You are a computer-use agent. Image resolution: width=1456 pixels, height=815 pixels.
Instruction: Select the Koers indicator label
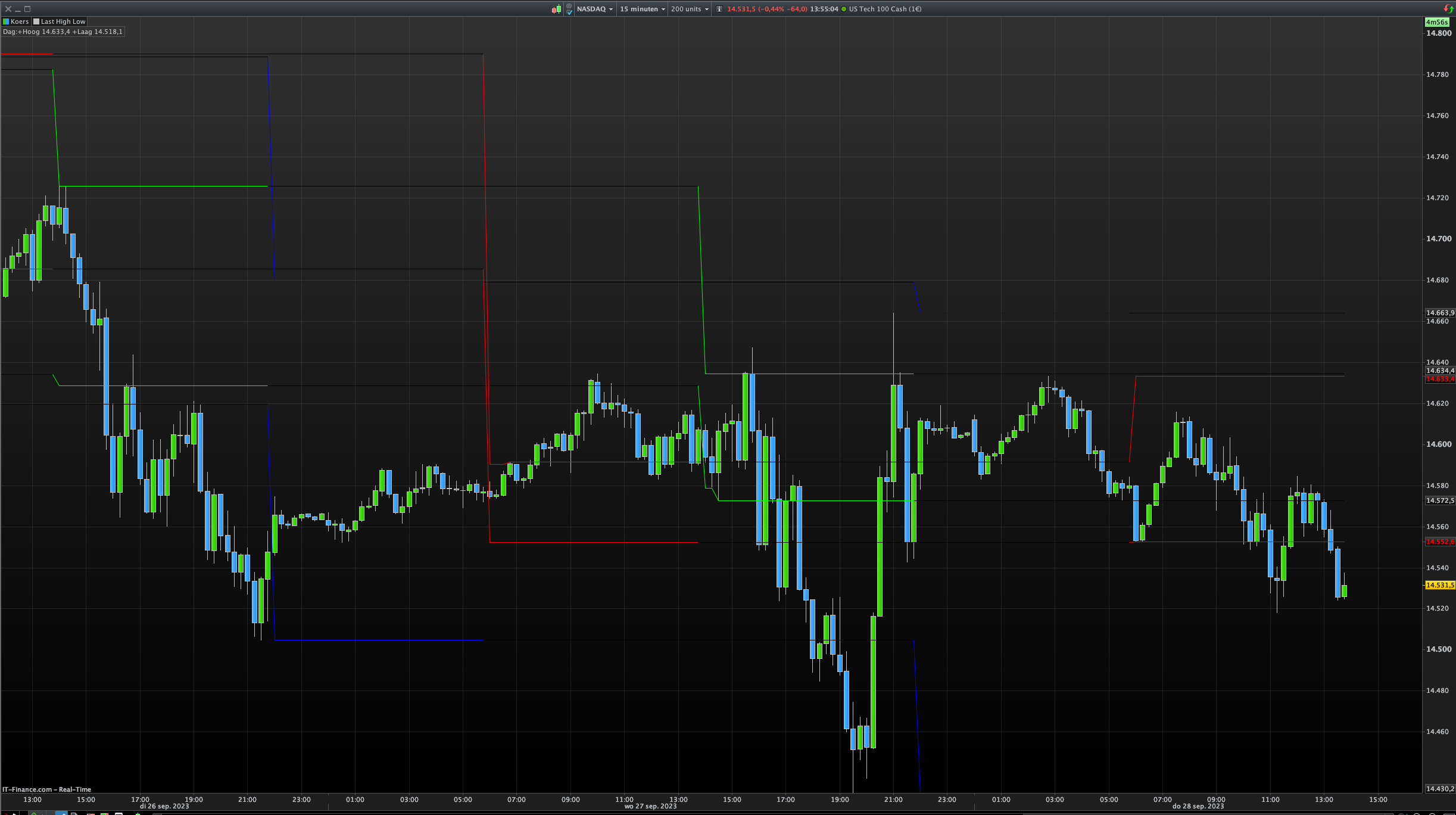[x=20, y=21]
